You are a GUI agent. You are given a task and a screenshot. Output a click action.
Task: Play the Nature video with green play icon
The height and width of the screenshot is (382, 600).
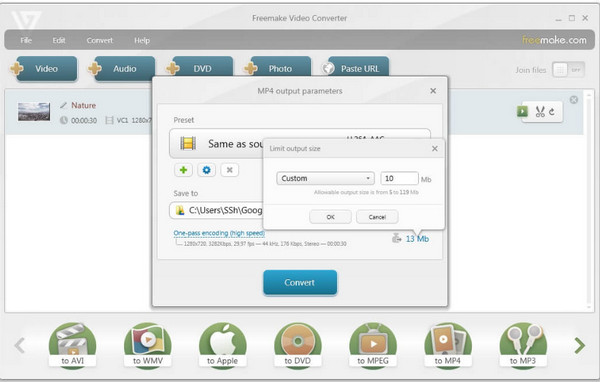coord(522,111)
